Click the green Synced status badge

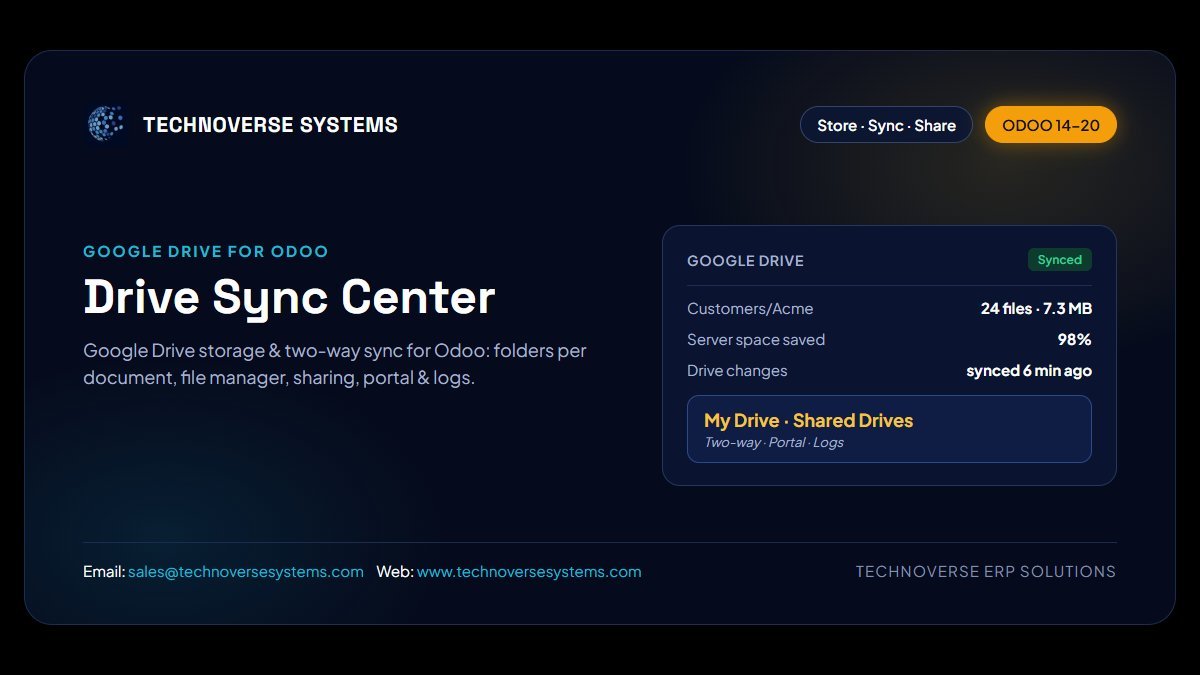(1060, 260)
